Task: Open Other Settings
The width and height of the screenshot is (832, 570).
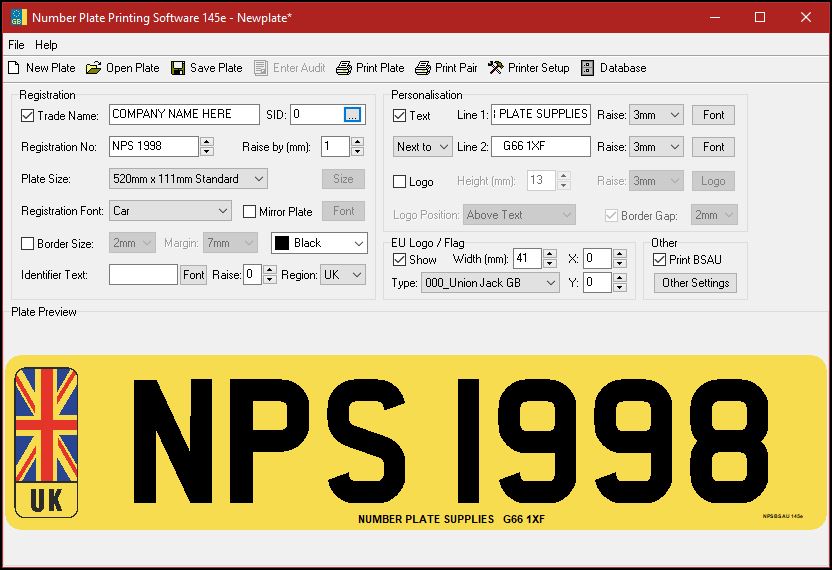Action: (x=695, y=283)
